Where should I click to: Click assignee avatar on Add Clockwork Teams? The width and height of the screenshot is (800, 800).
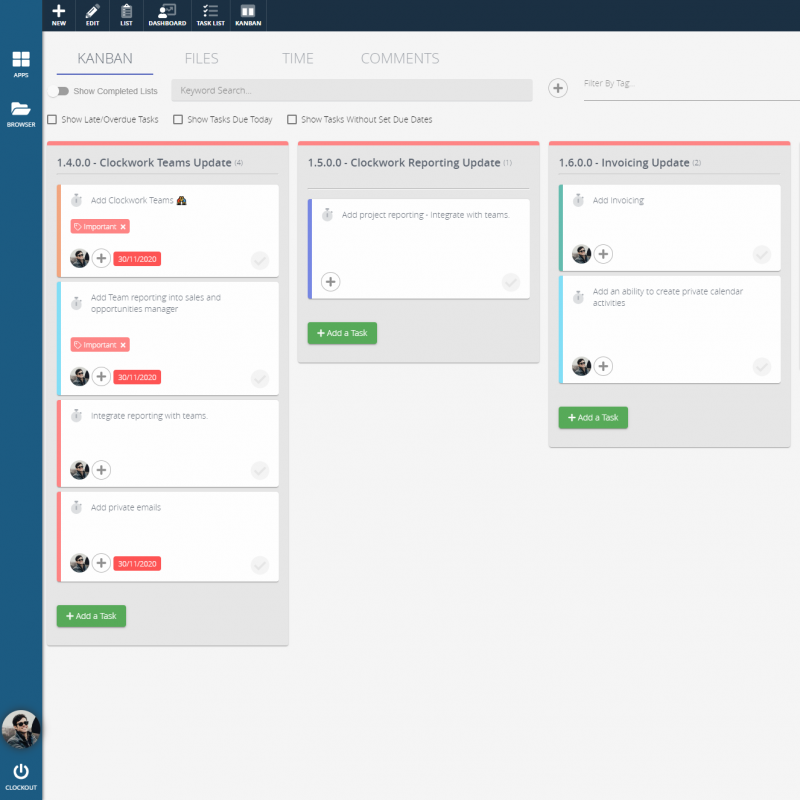pyautogui.click(x=80, y=258)
